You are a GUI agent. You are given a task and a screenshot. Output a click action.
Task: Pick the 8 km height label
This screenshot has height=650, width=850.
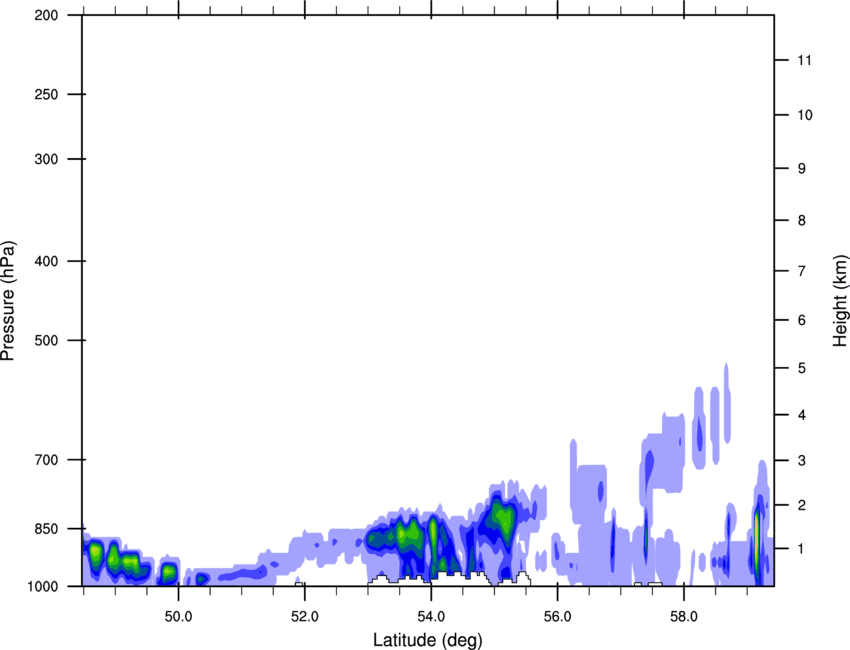click(802, 220)
